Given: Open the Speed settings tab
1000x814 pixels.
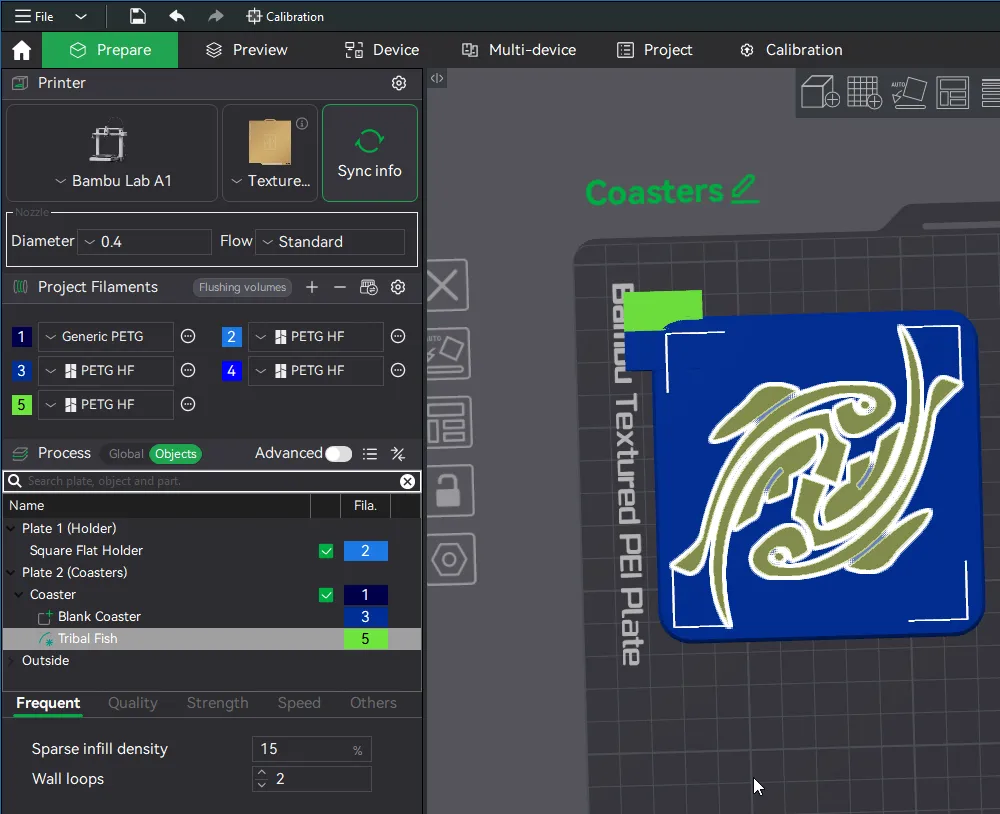Looking at the screenshot, I should coord(299,703).
